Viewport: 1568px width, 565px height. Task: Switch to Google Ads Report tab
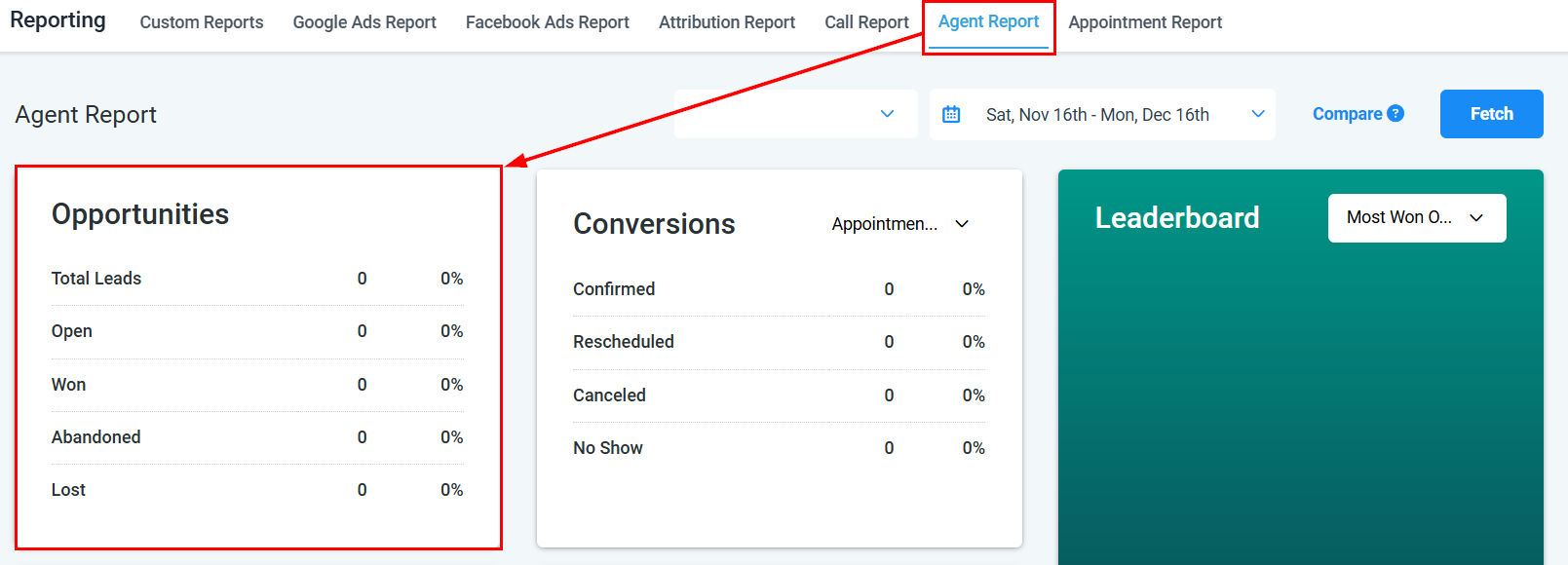pyautogui.click(x=364, y=22)
